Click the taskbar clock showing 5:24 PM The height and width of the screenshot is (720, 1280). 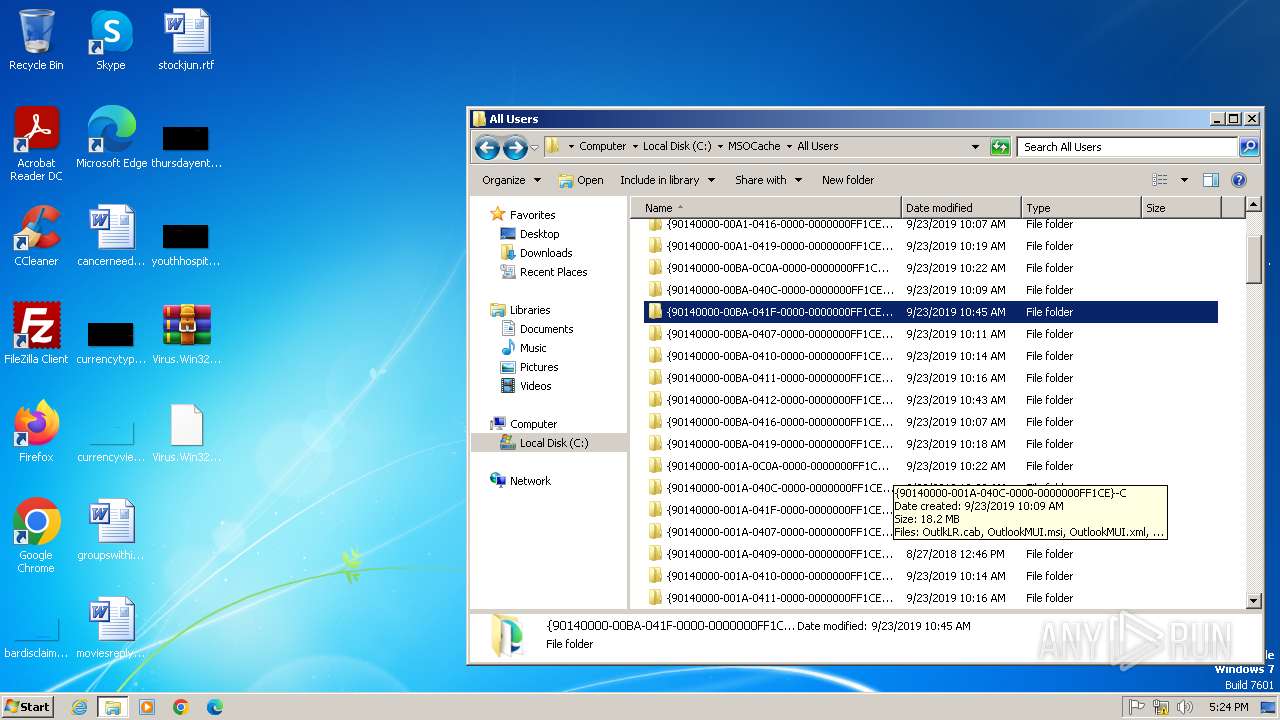[x=1228, y=707]
